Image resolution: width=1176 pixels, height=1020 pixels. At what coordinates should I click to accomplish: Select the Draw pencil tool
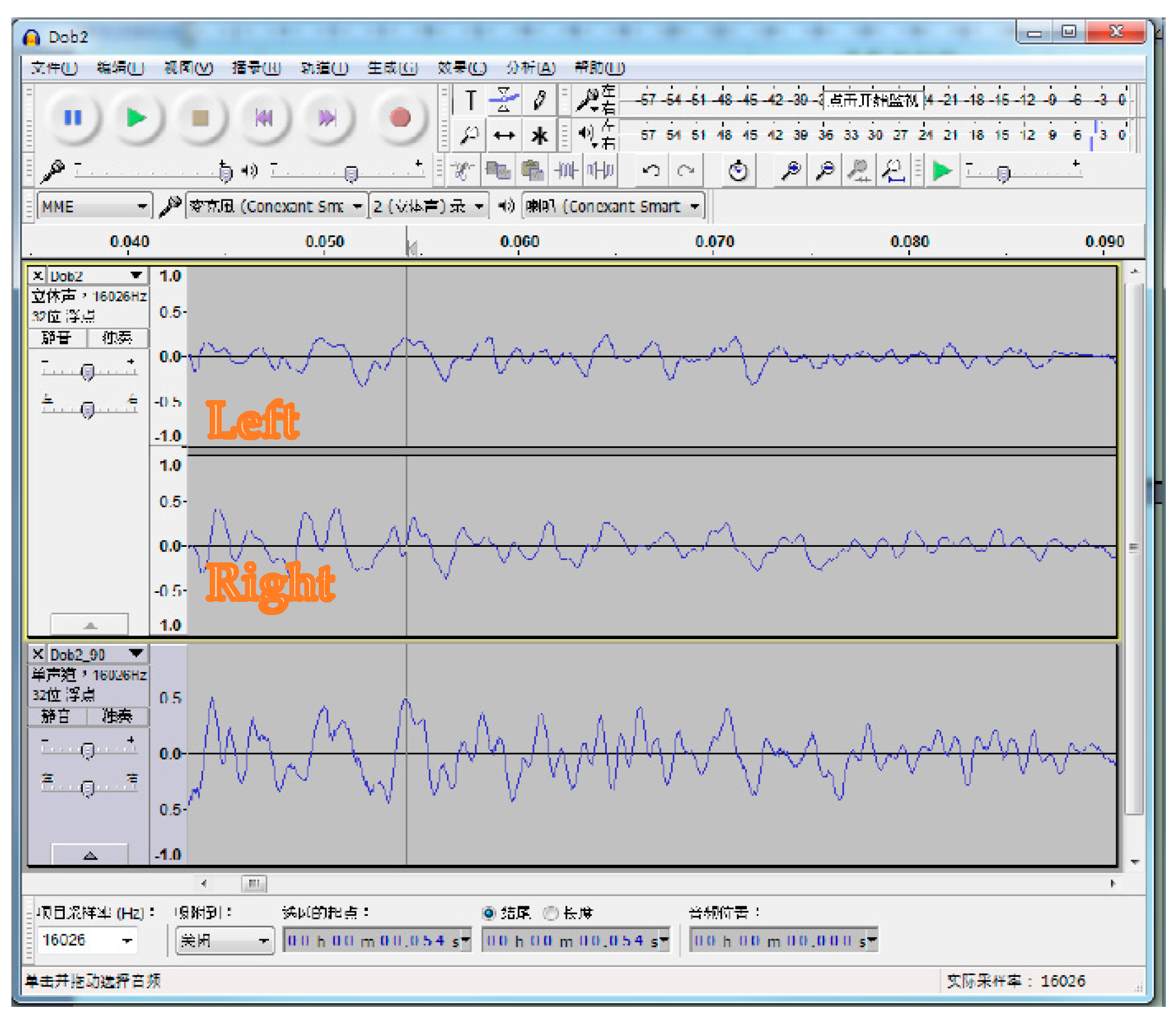click(539, 99)
